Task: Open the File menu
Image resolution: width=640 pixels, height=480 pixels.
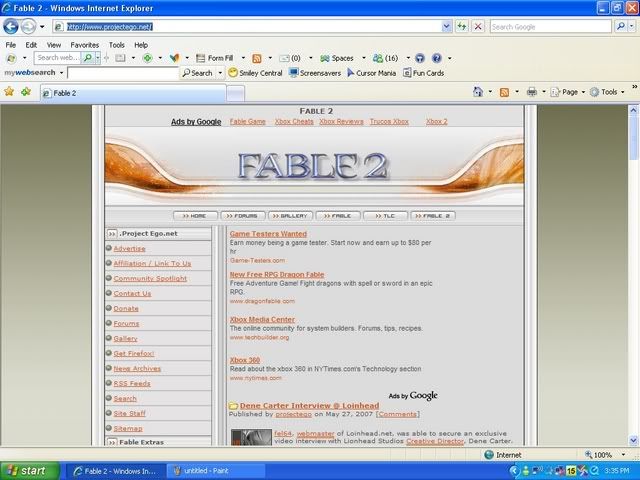Action: click(11, 45)
